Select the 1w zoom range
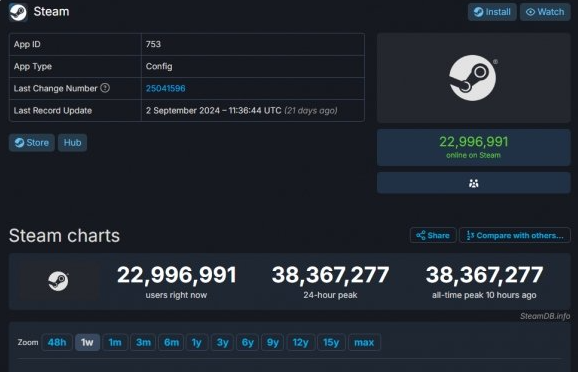578x372 pixels. coord(87,343)
